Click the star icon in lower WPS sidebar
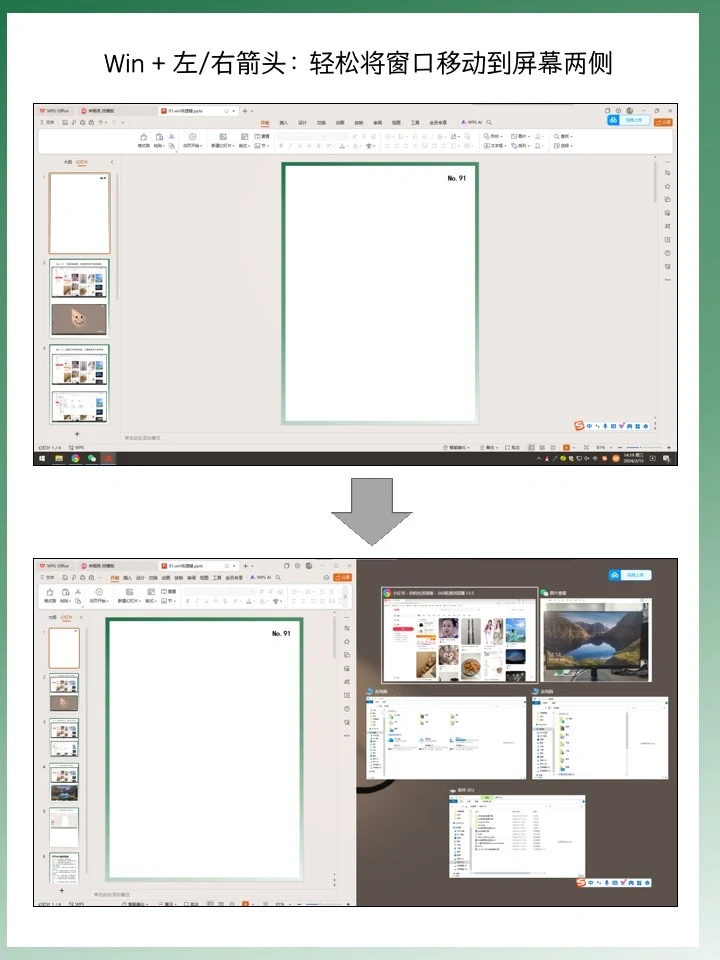Viewport: 720px width, 960px height. (x=347, y=642)
